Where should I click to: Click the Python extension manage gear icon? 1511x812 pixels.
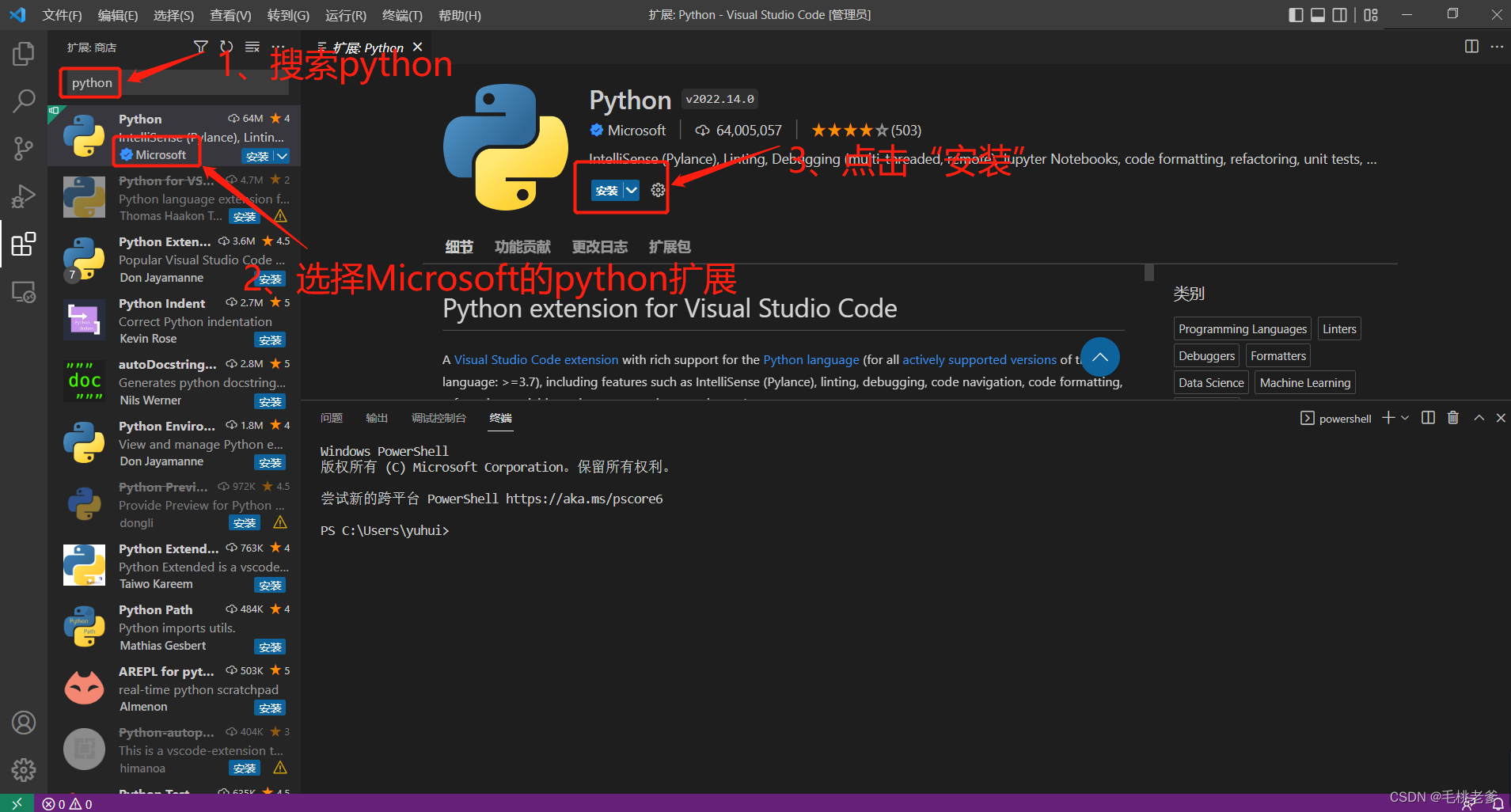tap(658, 190)
